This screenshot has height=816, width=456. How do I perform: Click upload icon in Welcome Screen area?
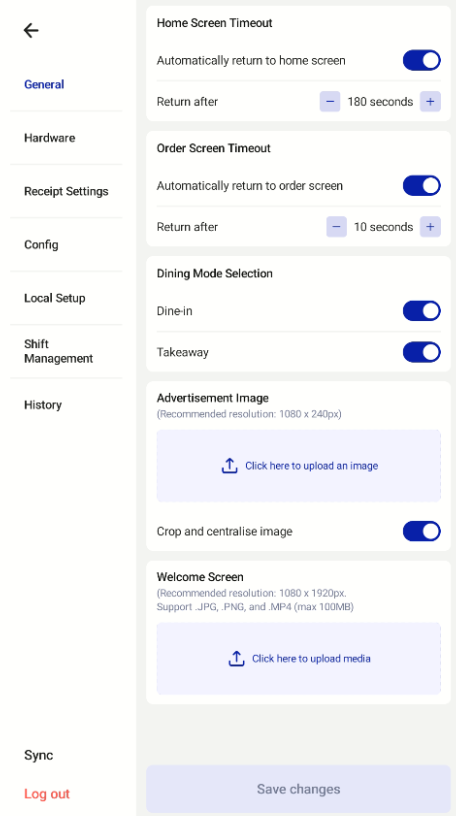point(236,658)
